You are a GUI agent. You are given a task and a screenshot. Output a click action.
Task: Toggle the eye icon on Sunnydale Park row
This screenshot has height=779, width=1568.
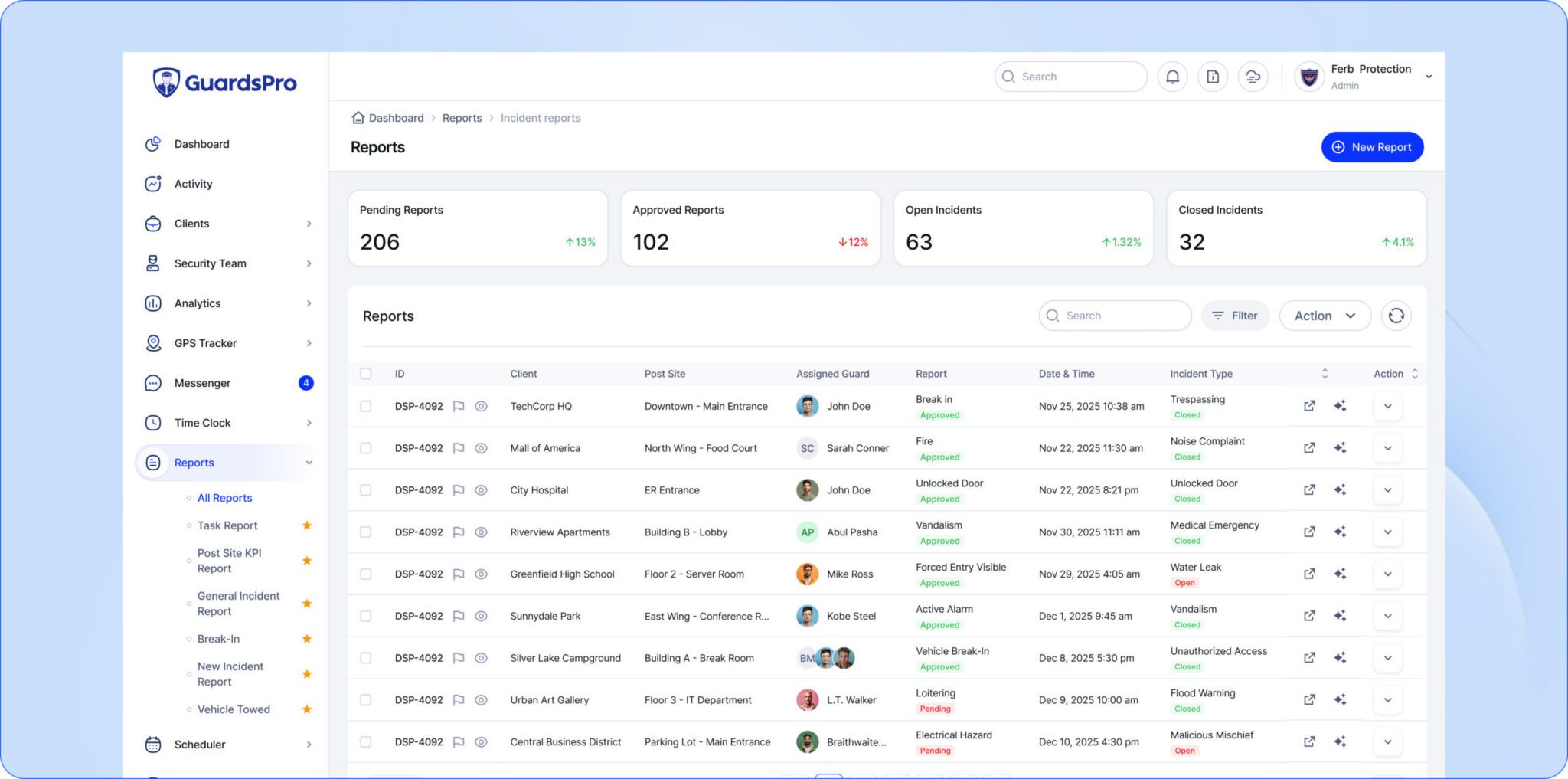[481, 616]
